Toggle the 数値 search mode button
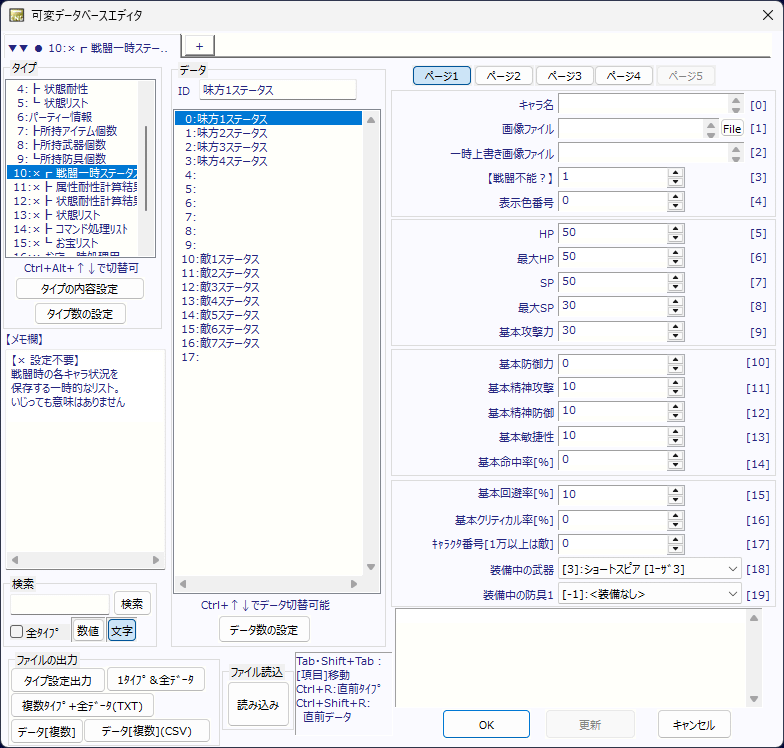 click(87, 630)
